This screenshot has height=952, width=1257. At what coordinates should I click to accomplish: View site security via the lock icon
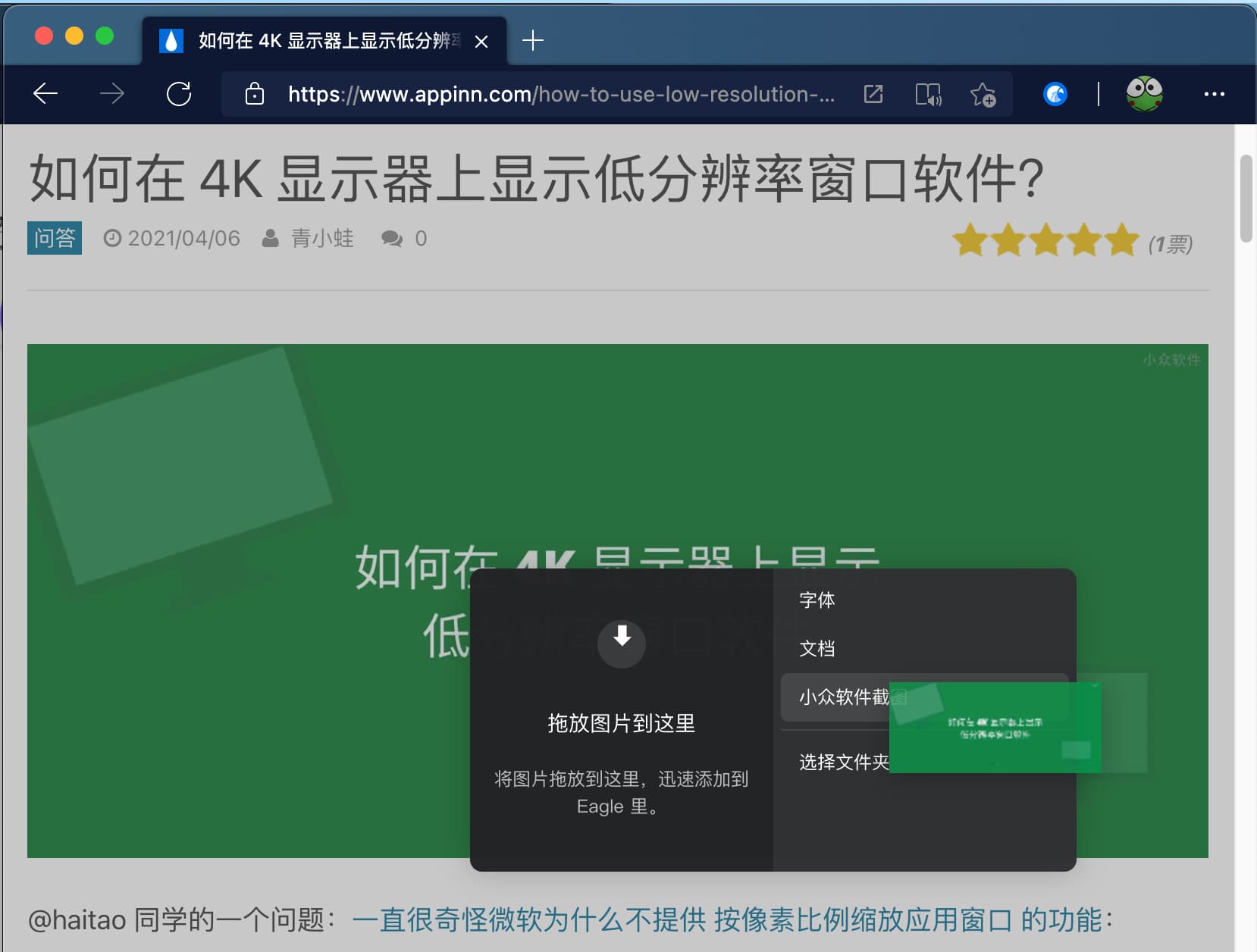point(254,94)
